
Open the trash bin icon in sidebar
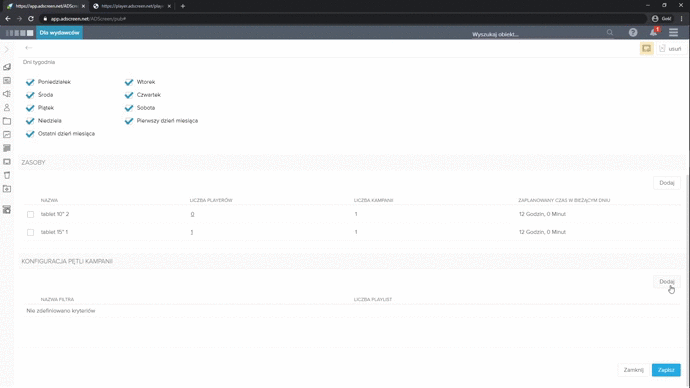(x=7, y=175)
